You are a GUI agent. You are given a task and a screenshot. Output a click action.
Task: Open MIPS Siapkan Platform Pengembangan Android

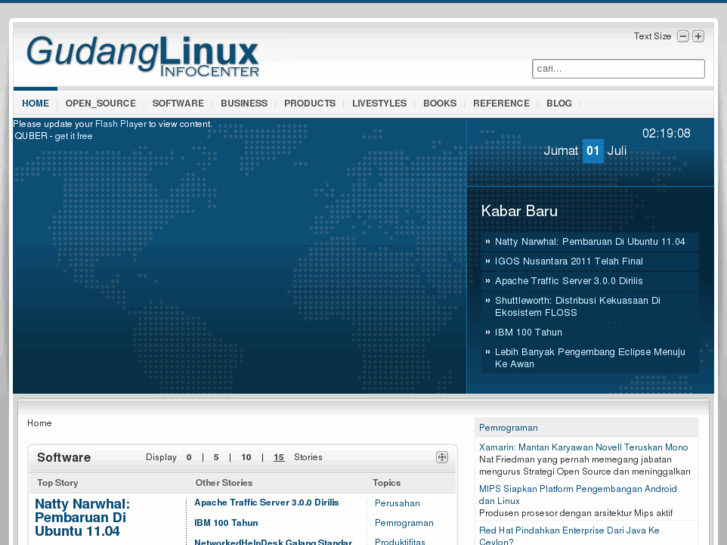578,495
